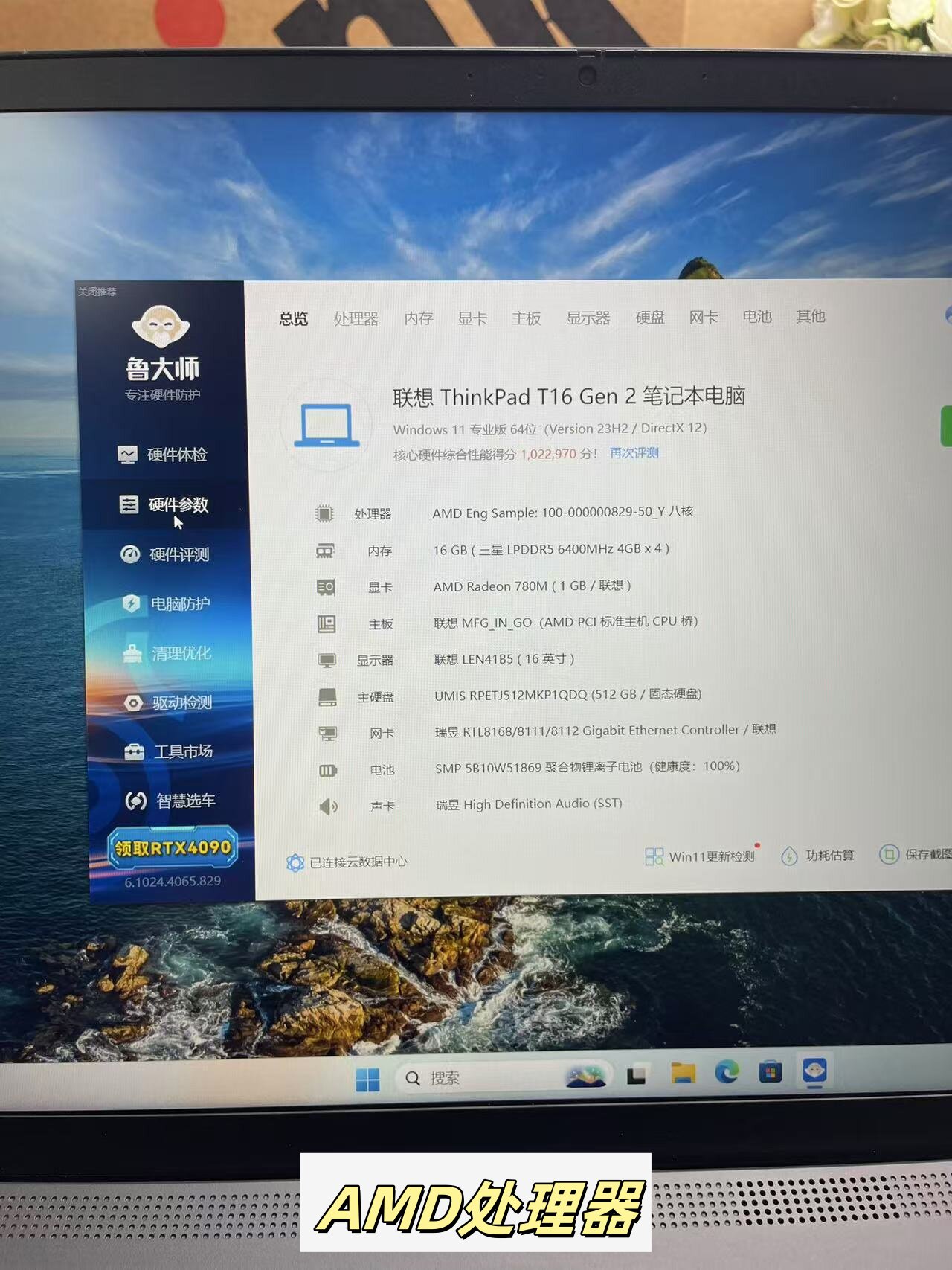Screen dimensions: 952x1270
Task: Click the 主硬盘 disk icon
Action: point(328,697)
